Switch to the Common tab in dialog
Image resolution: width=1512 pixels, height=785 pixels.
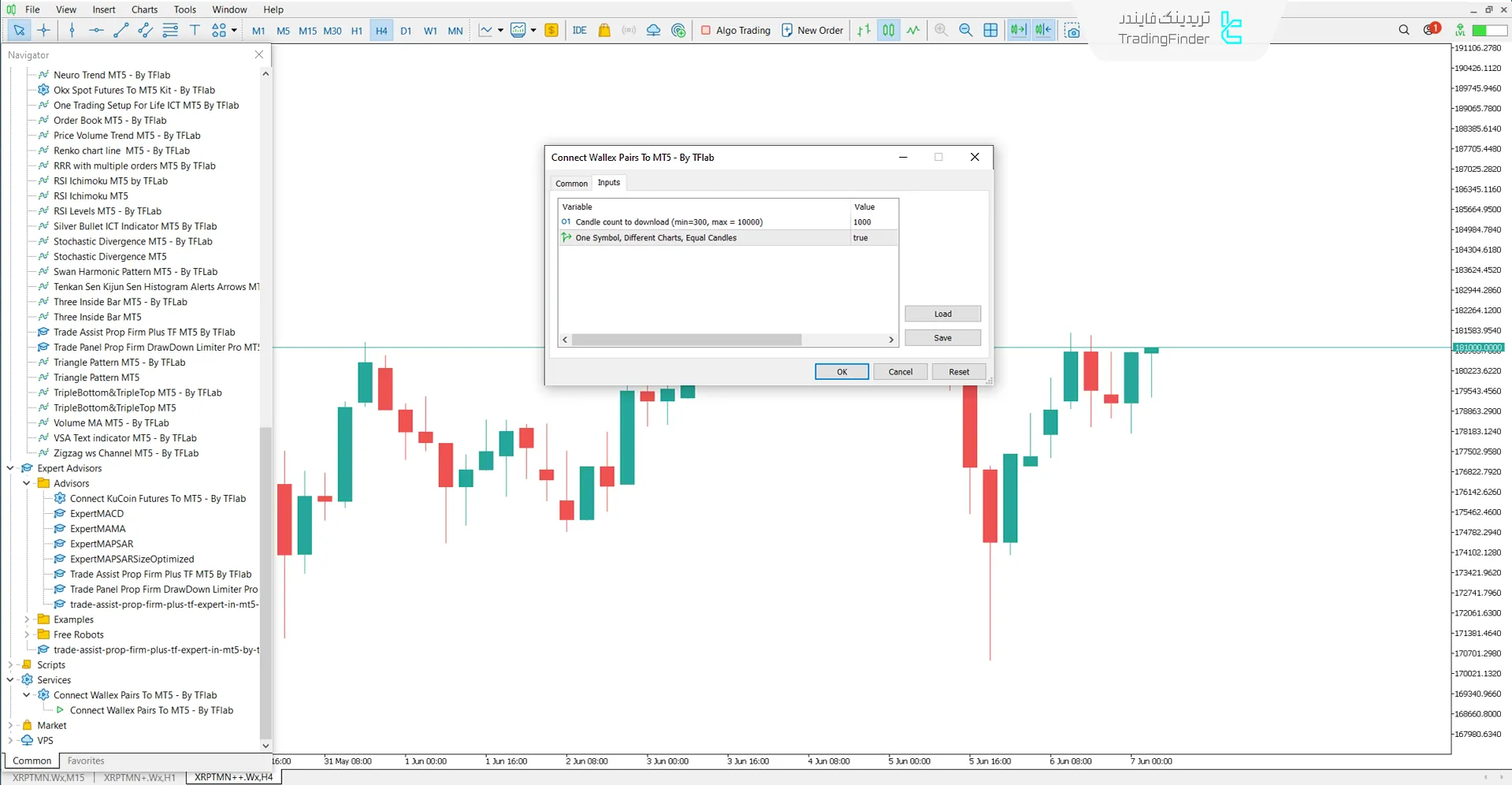[x=571, y=183]
